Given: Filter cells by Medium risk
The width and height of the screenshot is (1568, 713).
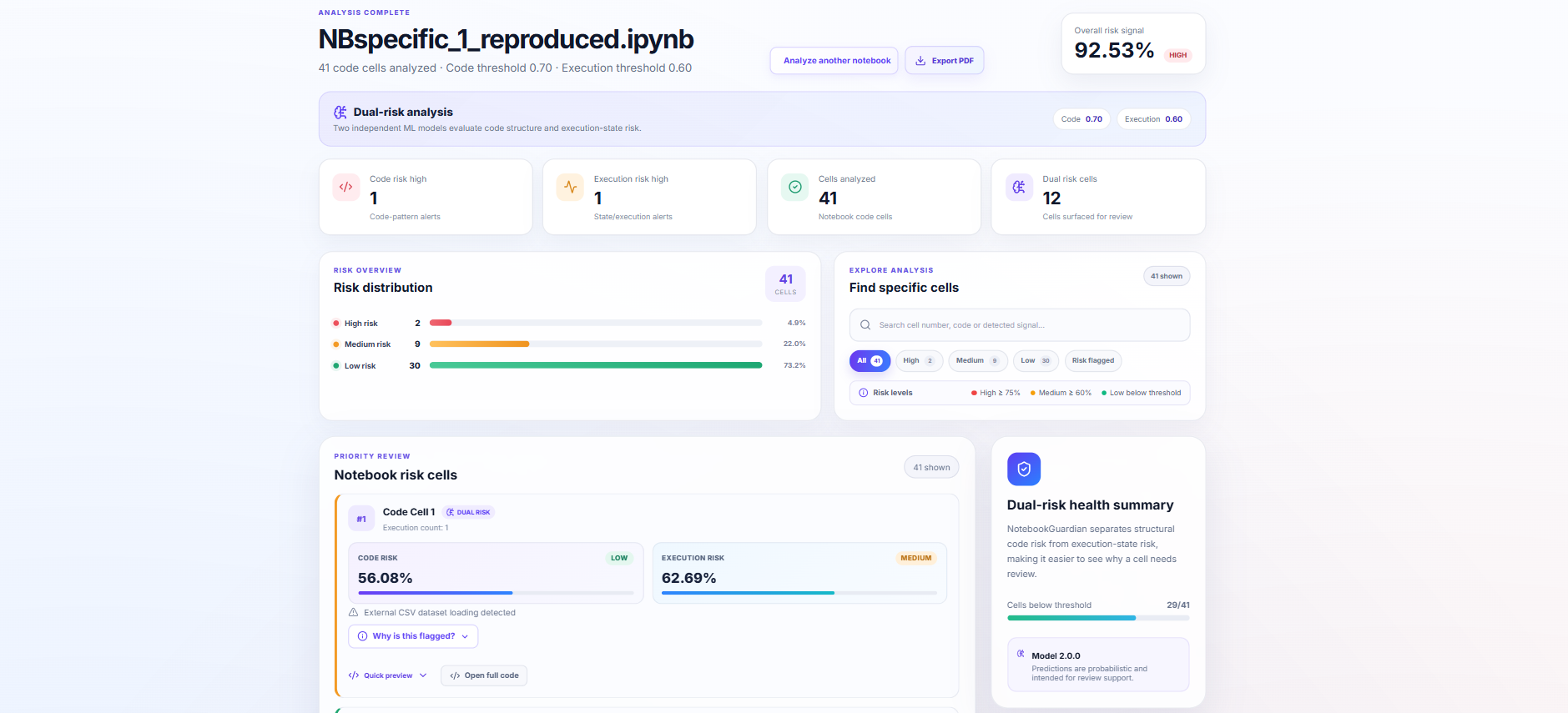Looking at the screenshot, I should (978, 361).
